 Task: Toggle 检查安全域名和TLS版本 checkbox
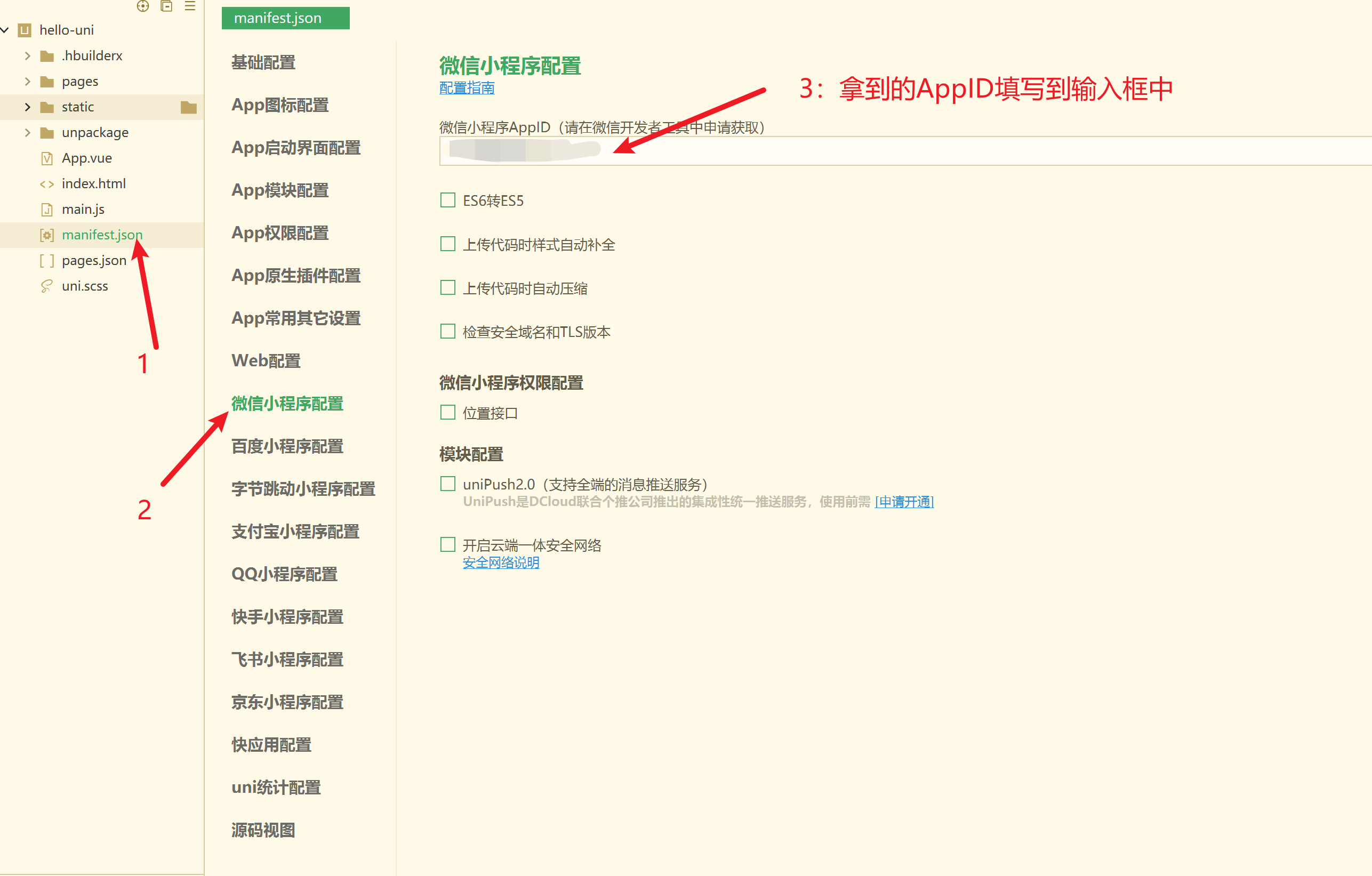click(x=448, y=331)
